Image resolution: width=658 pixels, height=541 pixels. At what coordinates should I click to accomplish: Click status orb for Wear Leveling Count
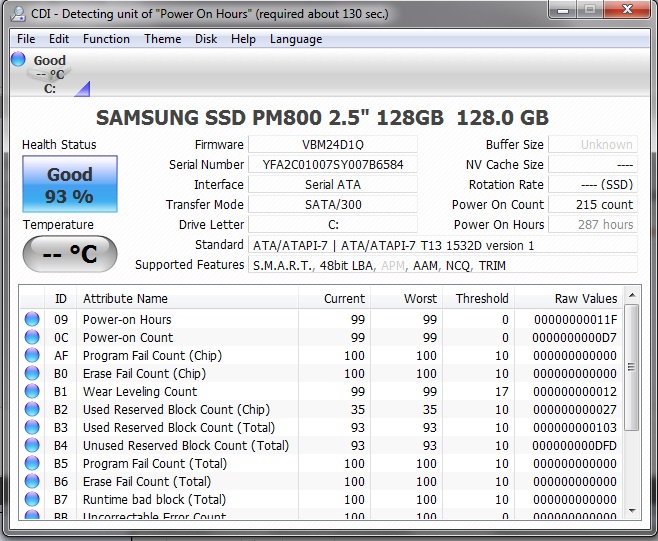pos(32,392)
